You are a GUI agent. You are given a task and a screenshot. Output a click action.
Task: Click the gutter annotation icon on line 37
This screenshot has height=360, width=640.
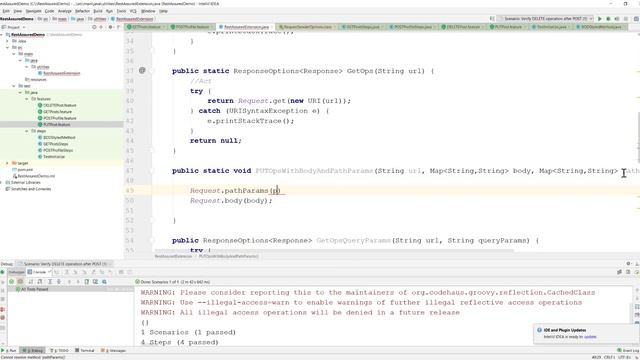tap(142, 70)
